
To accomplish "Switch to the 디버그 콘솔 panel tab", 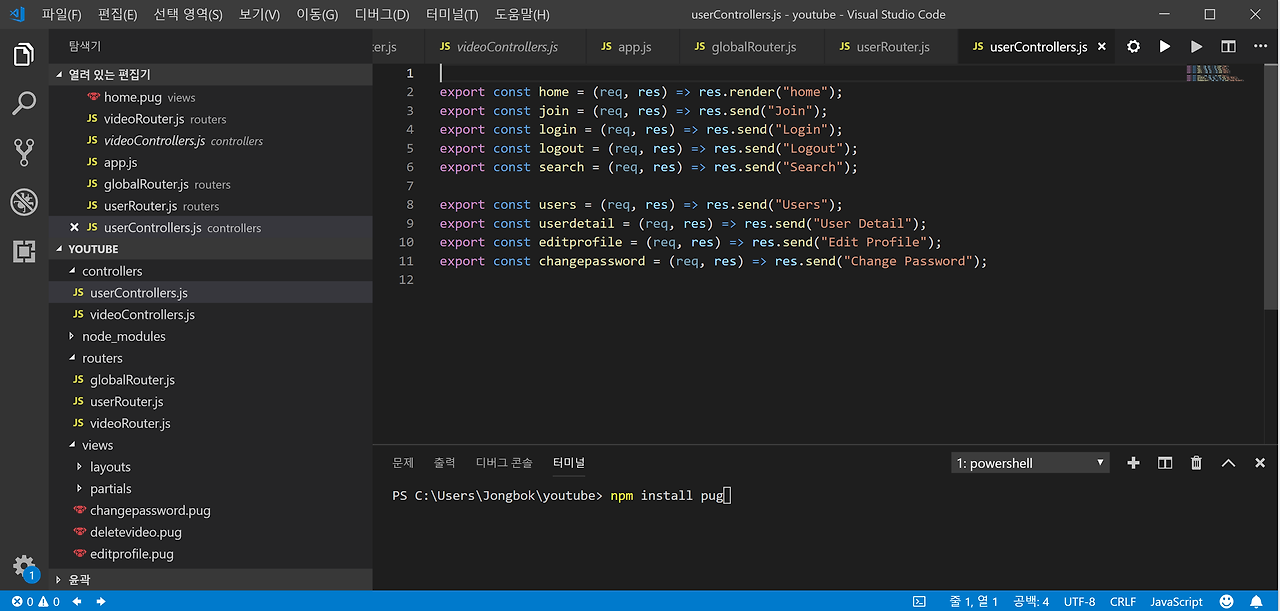I will coord(504,463).
